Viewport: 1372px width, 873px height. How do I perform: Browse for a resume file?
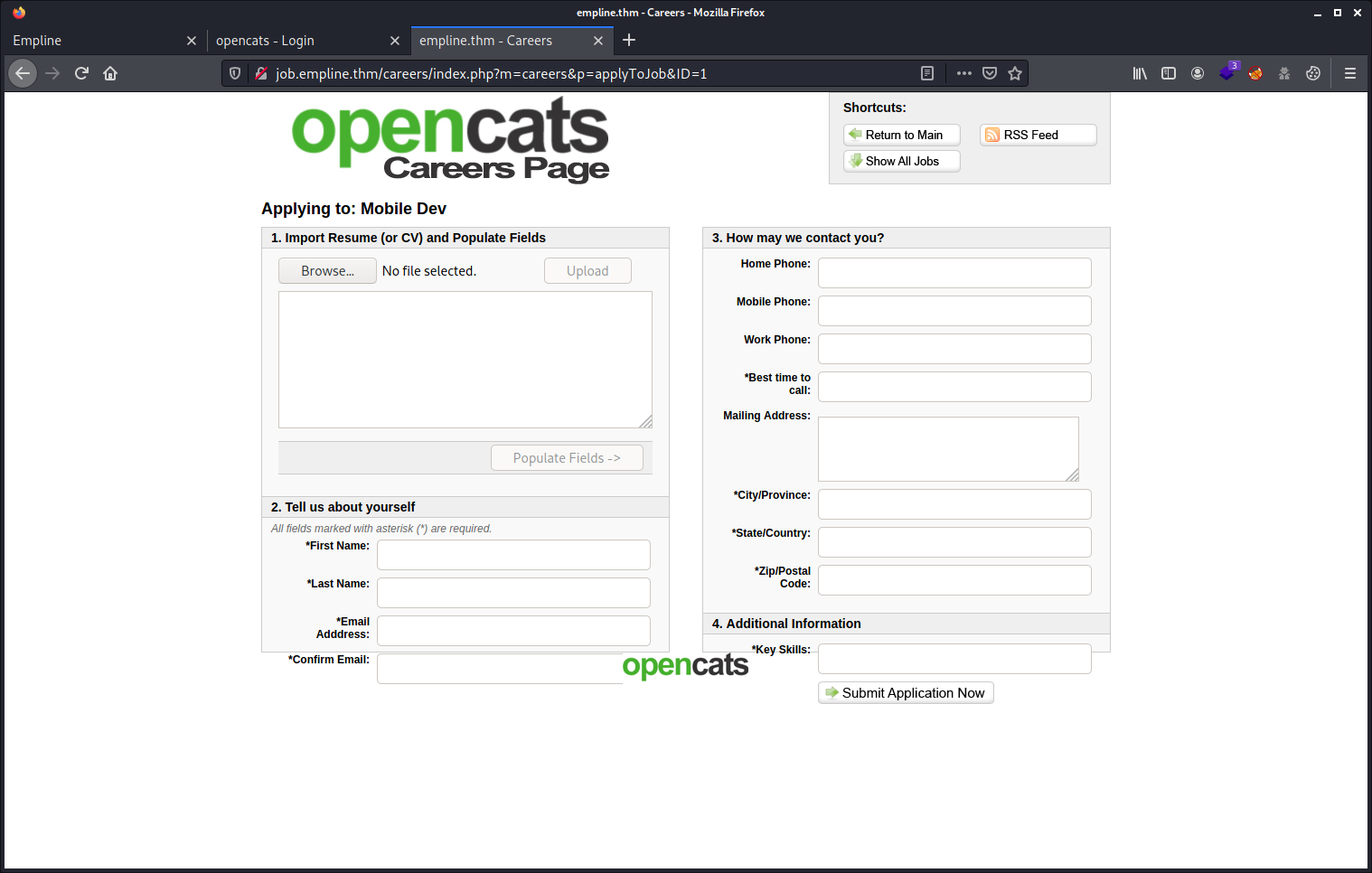tap(327, 271)
